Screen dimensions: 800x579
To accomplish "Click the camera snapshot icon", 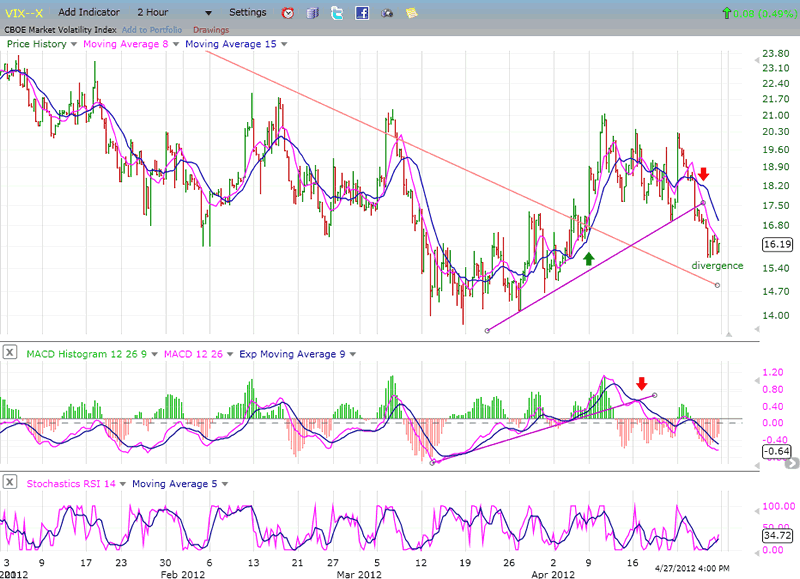I will tap(385, 13).
